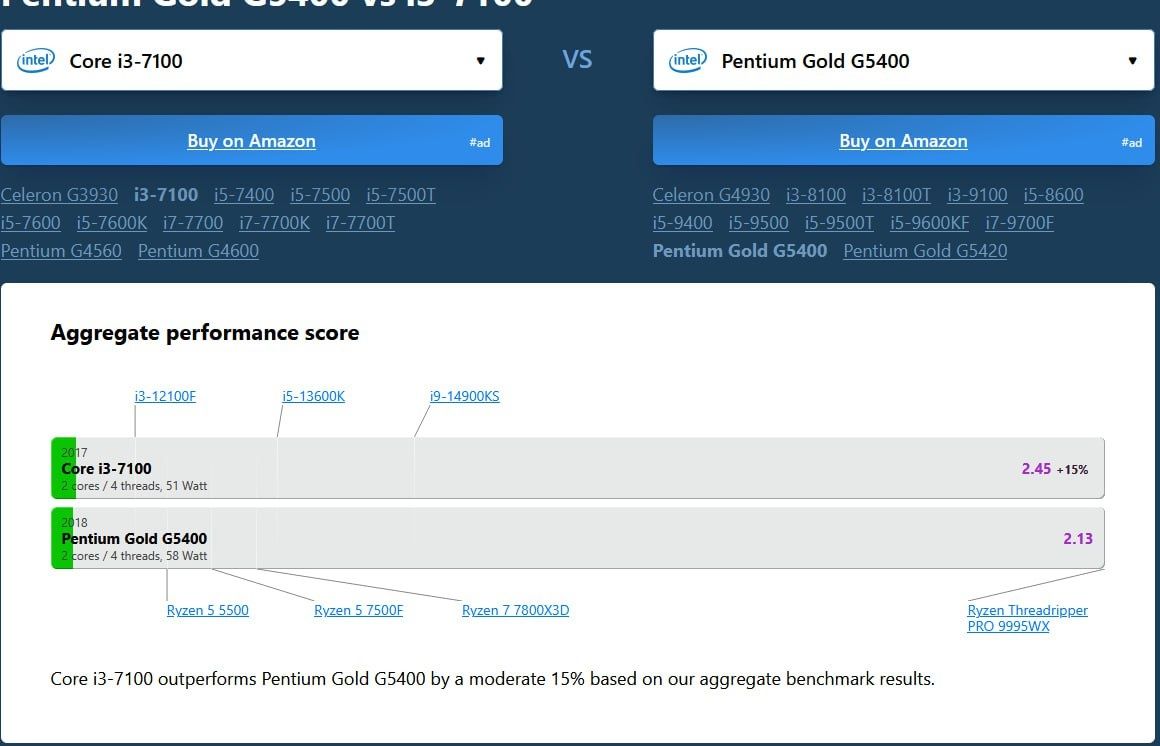Select the i9-14900KS marker link

(x=465, y=396)
